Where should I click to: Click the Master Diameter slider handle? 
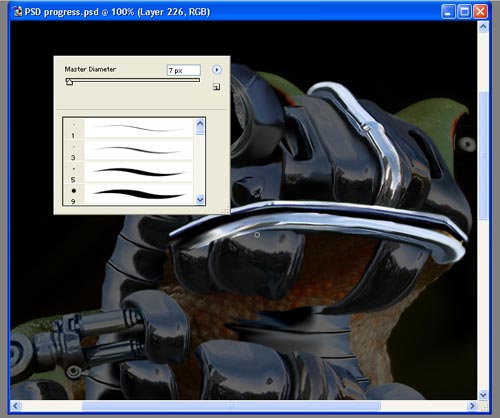point(69,82)
